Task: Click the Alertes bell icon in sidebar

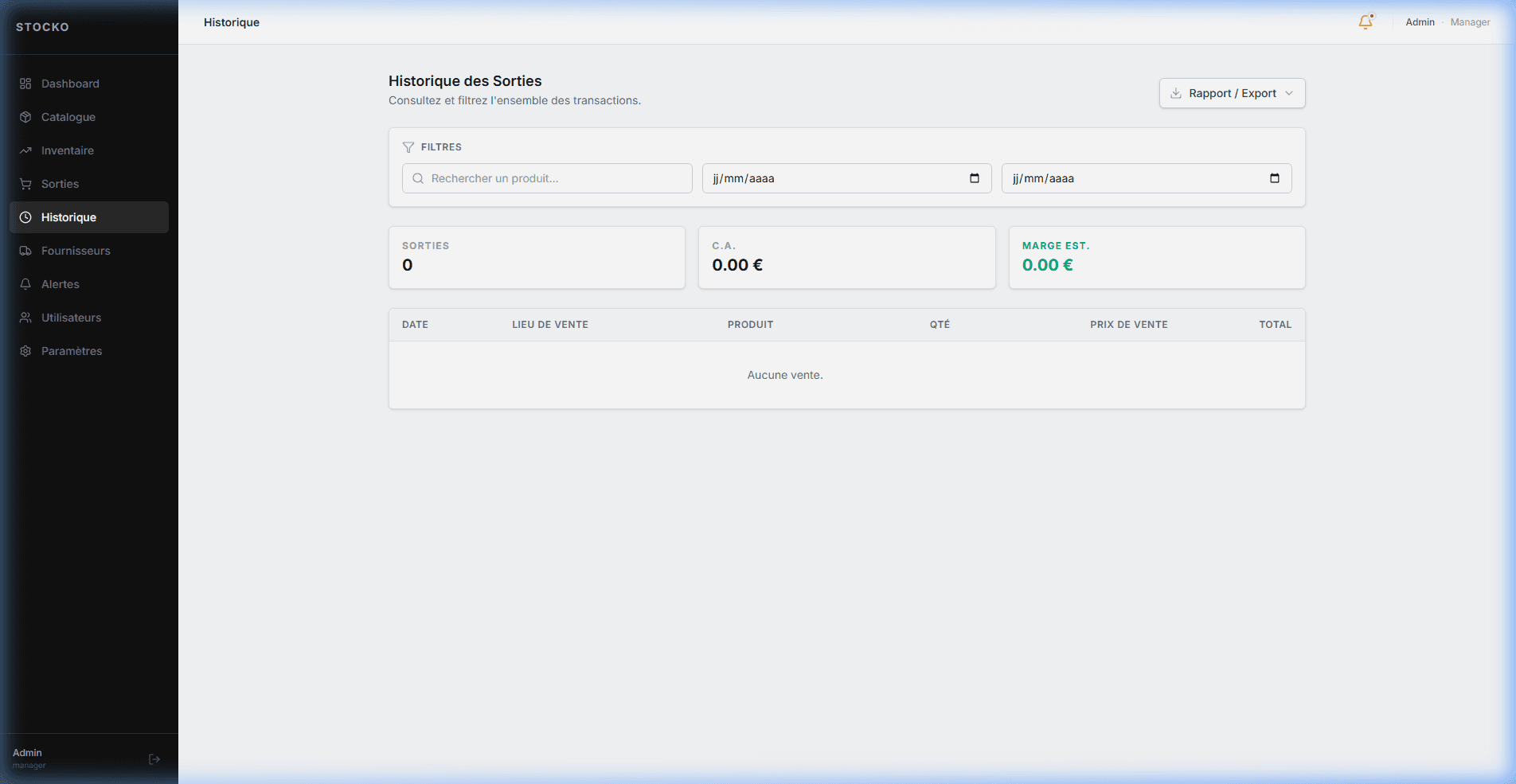Action: coord(25,284)
